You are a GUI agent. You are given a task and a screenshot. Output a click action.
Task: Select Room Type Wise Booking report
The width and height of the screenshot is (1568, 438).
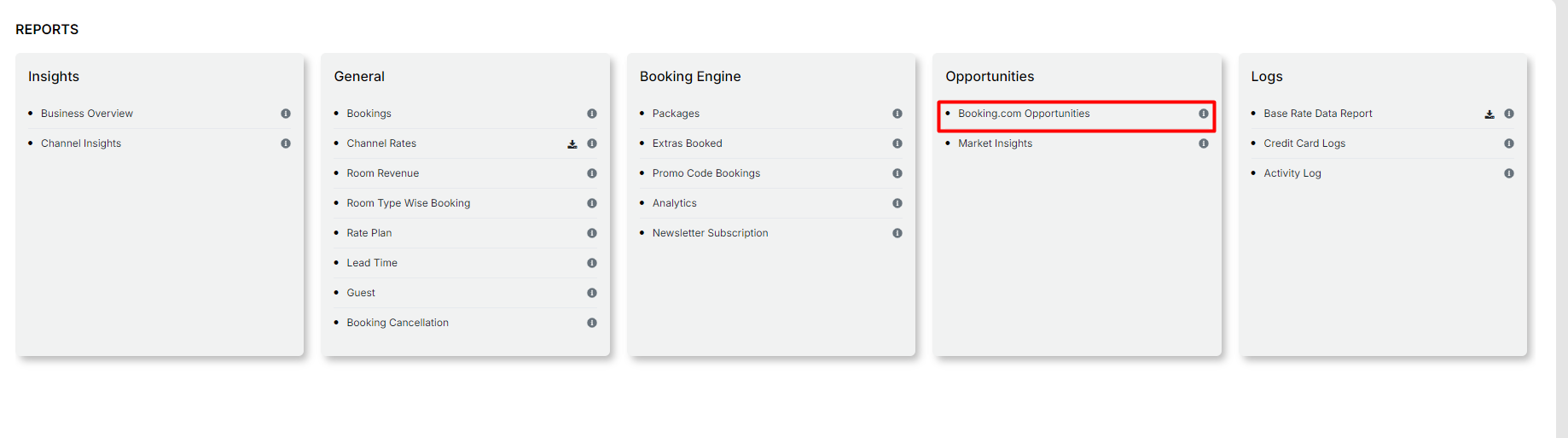[408, 203]
